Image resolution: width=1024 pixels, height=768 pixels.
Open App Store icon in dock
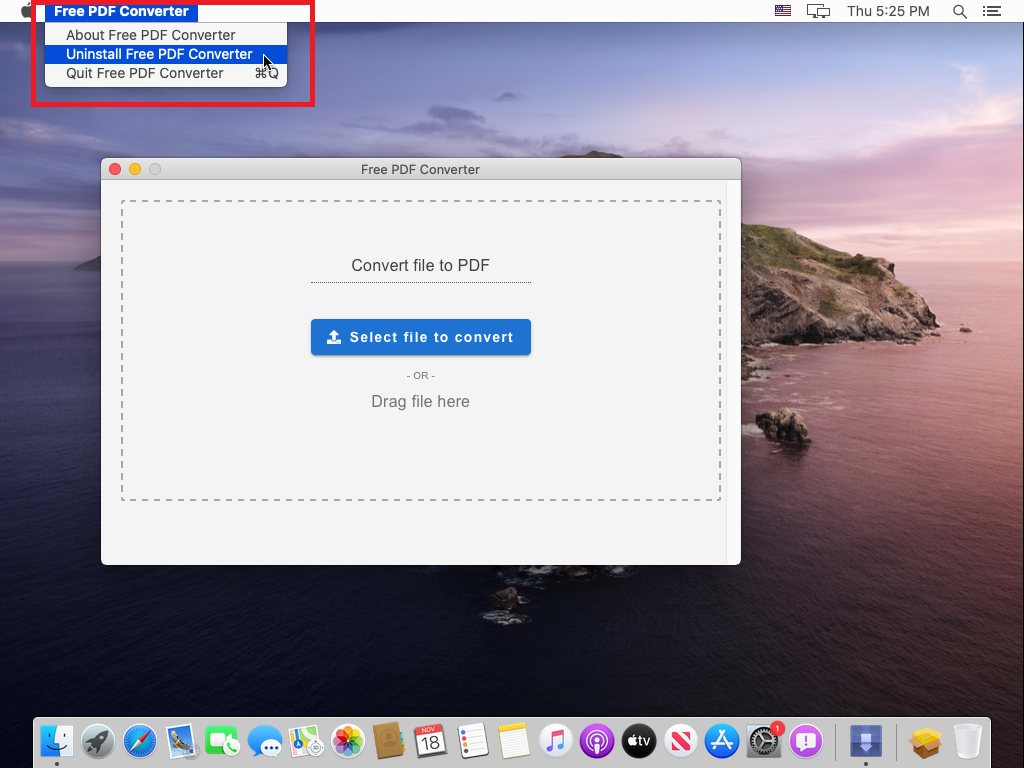point(722,742)
